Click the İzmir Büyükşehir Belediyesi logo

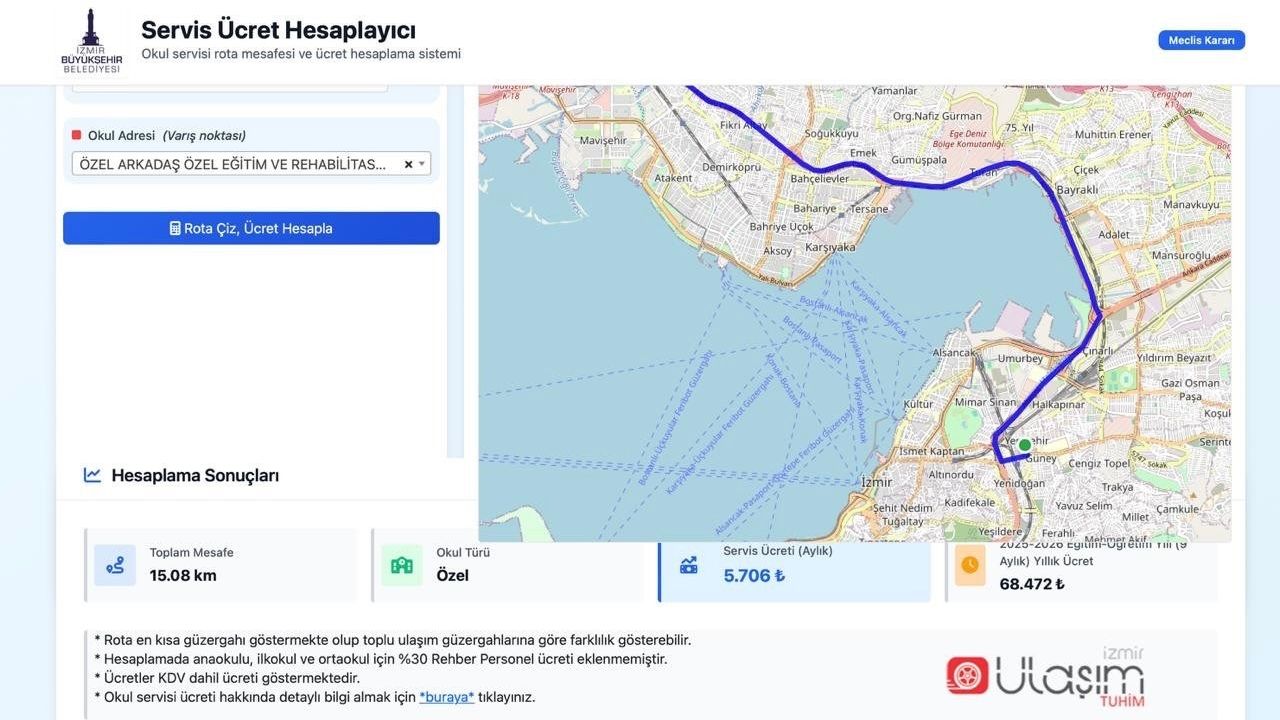tap(91, 42)
